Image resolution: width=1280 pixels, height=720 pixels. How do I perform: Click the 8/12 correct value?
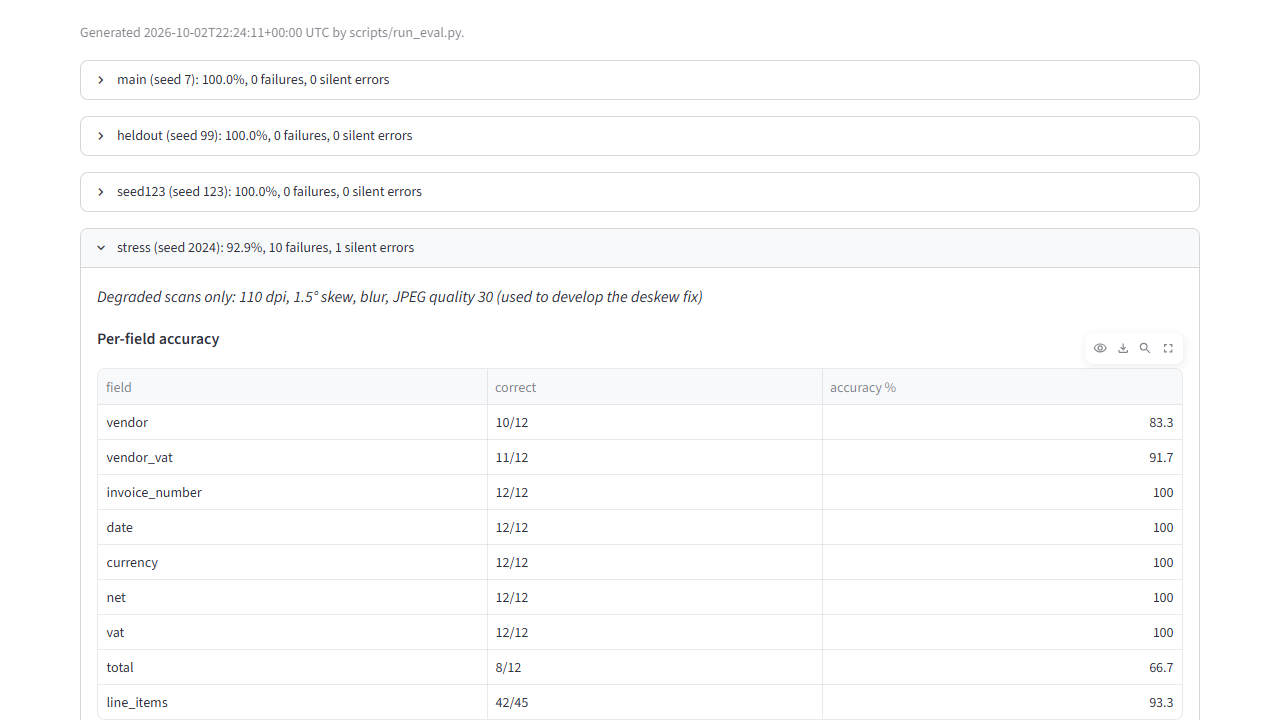(x=654, y=667)
